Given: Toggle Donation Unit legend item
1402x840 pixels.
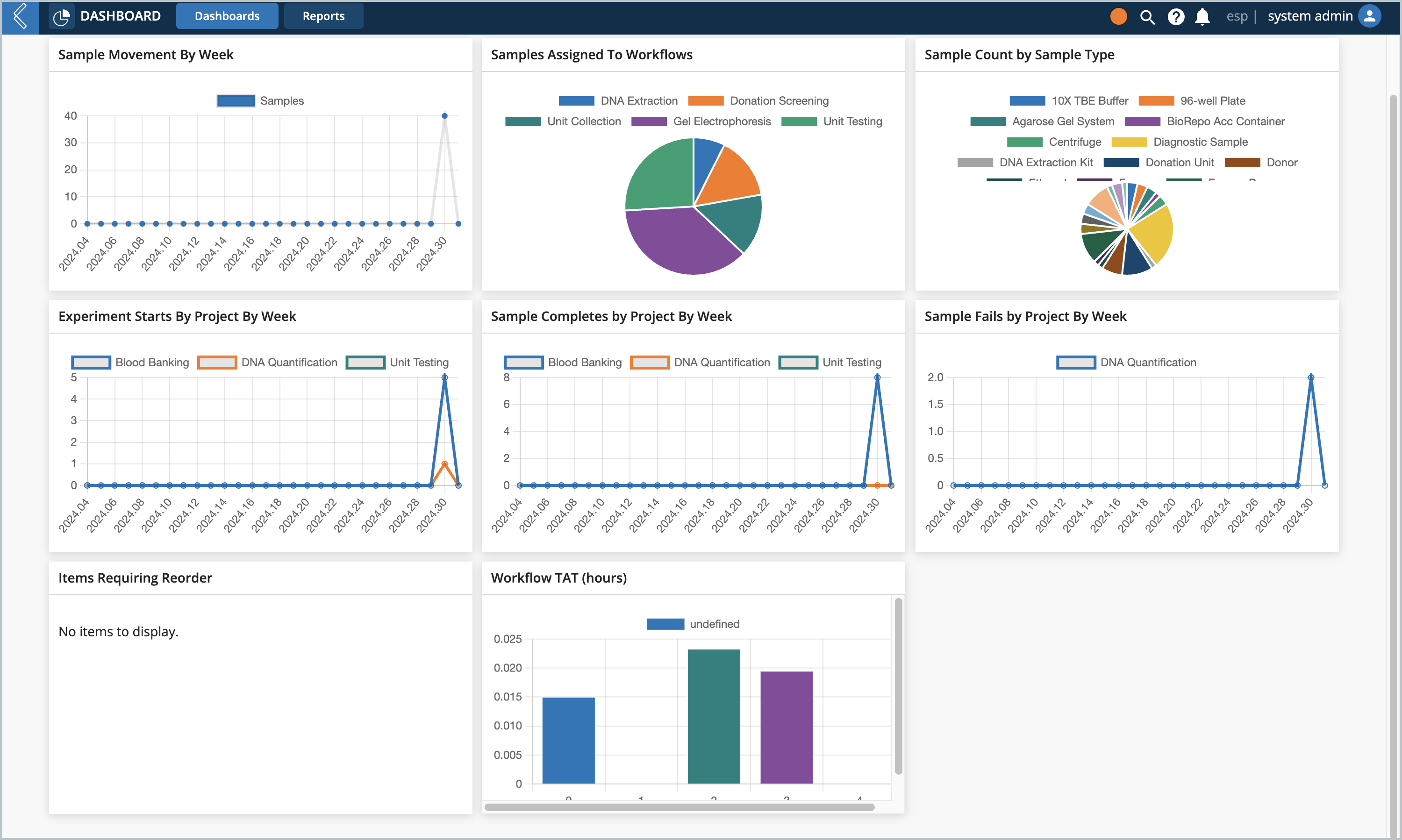Looking at the screenshot, I should (x=1159, y=163).
